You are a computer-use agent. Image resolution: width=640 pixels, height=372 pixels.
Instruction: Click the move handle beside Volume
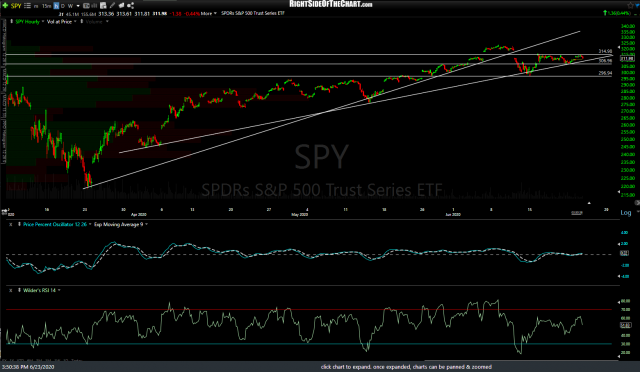tap(82, 21)
